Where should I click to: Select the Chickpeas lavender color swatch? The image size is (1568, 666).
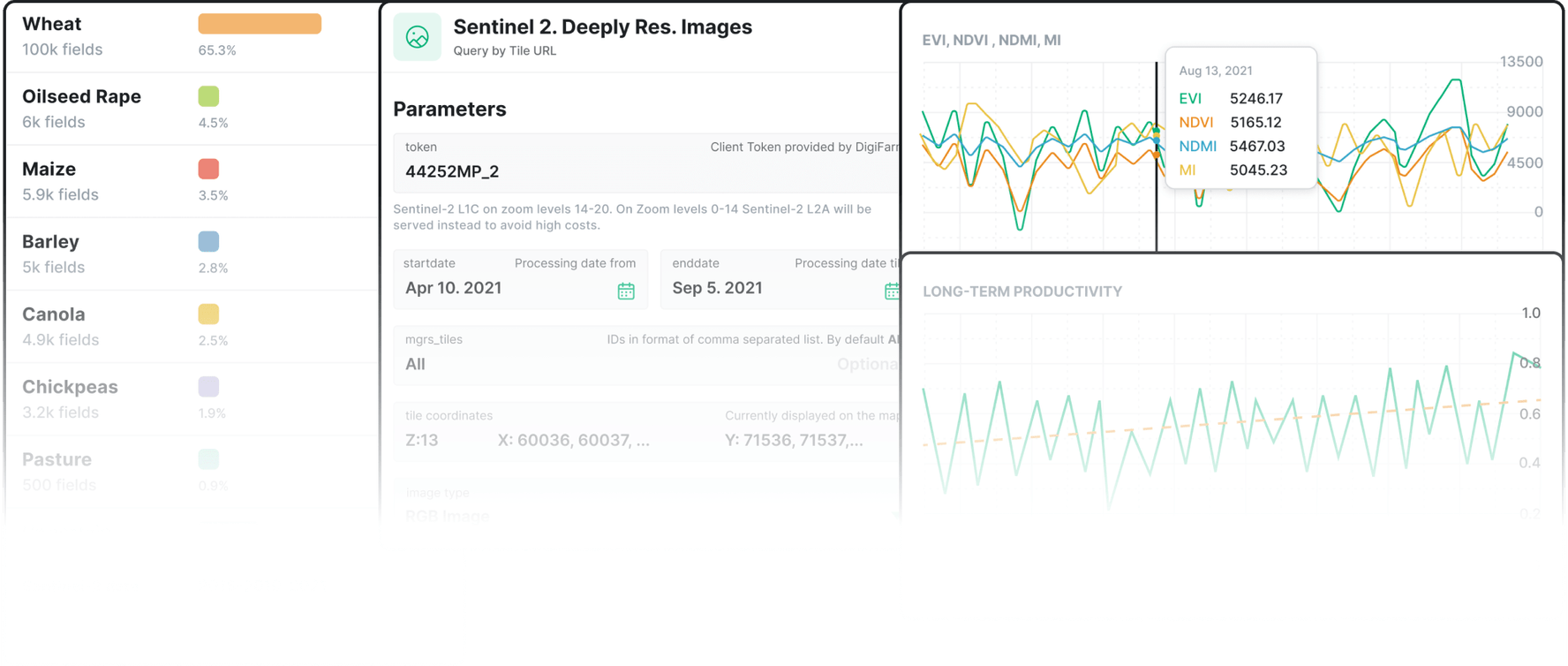coord(208,386)
